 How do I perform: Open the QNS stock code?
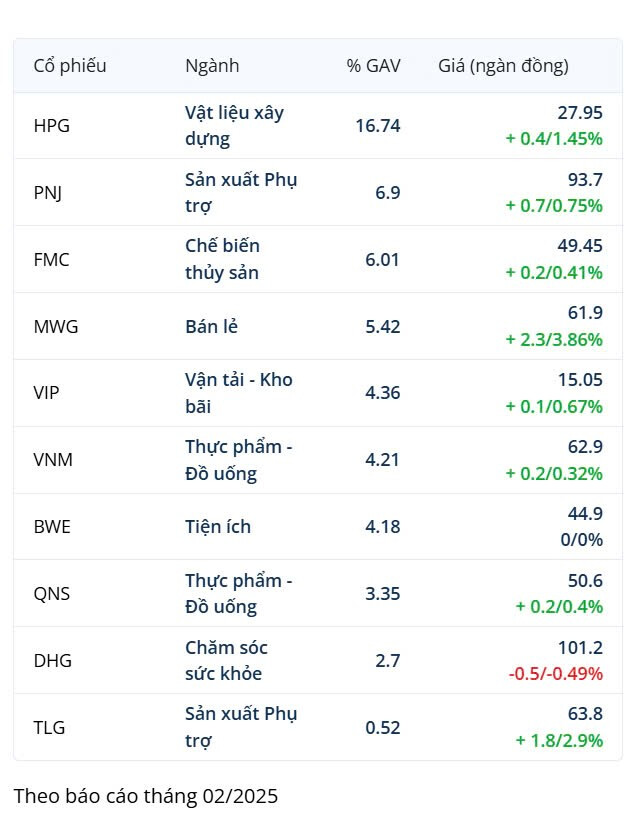pos(52,593)
